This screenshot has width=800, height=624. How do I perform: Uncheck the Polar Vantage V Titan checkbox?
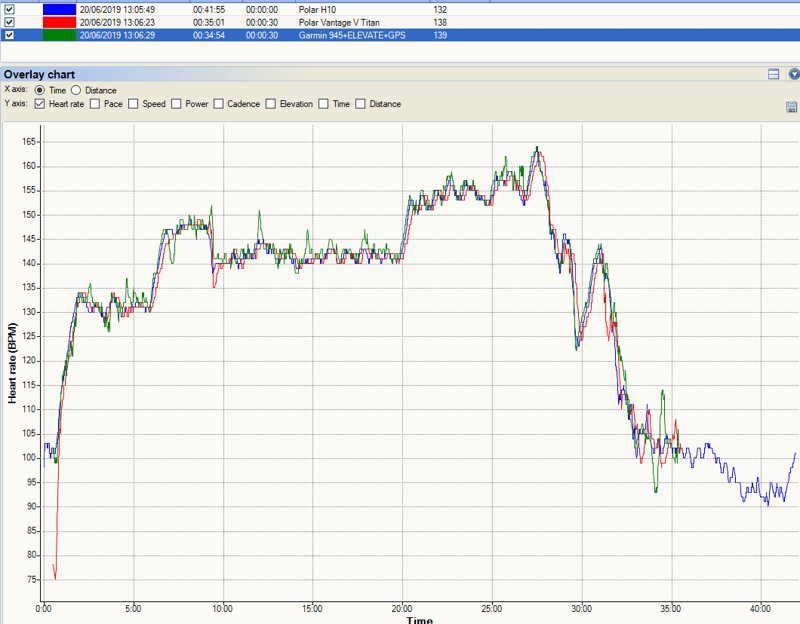click(9, 22)
